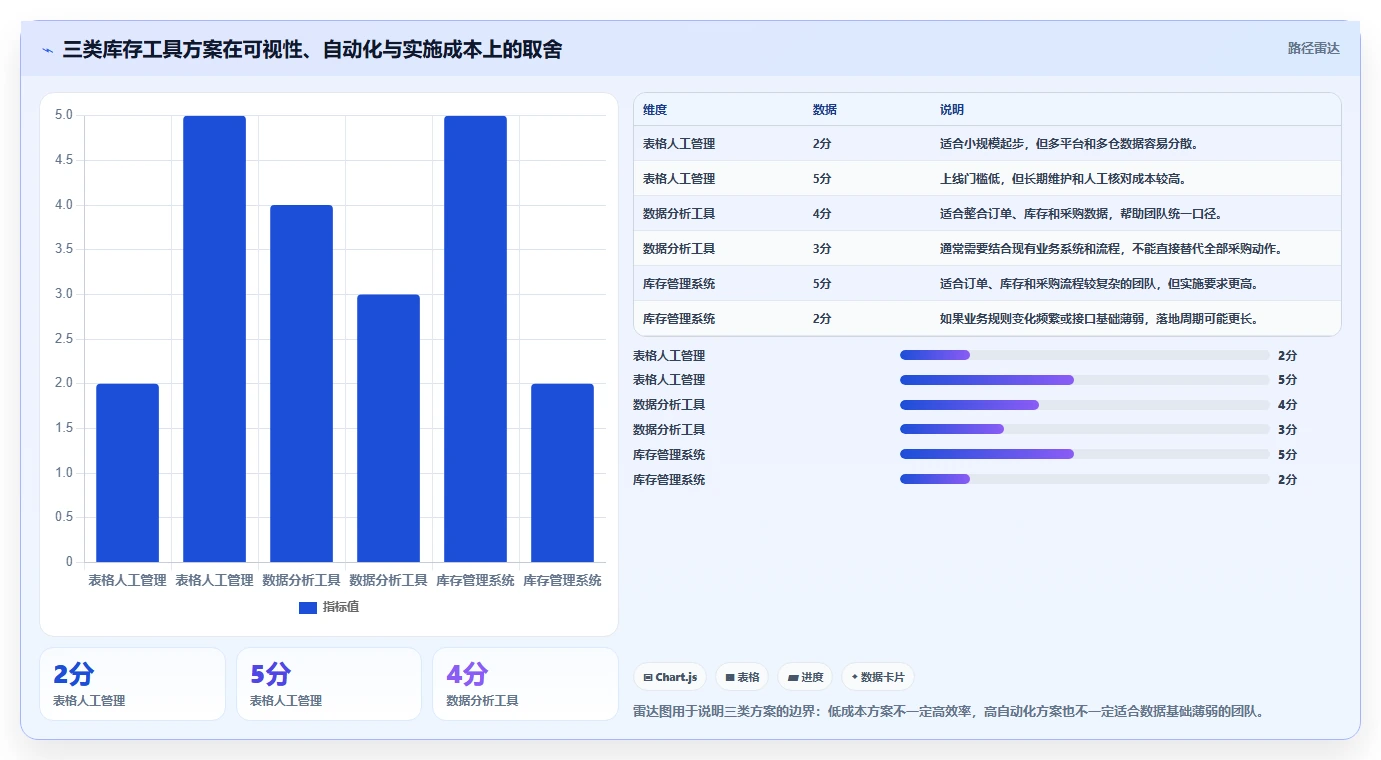Click the 表格人工管理 progress bar showing 2分
1381x760 pixels.
click(x=1085, y=355)
